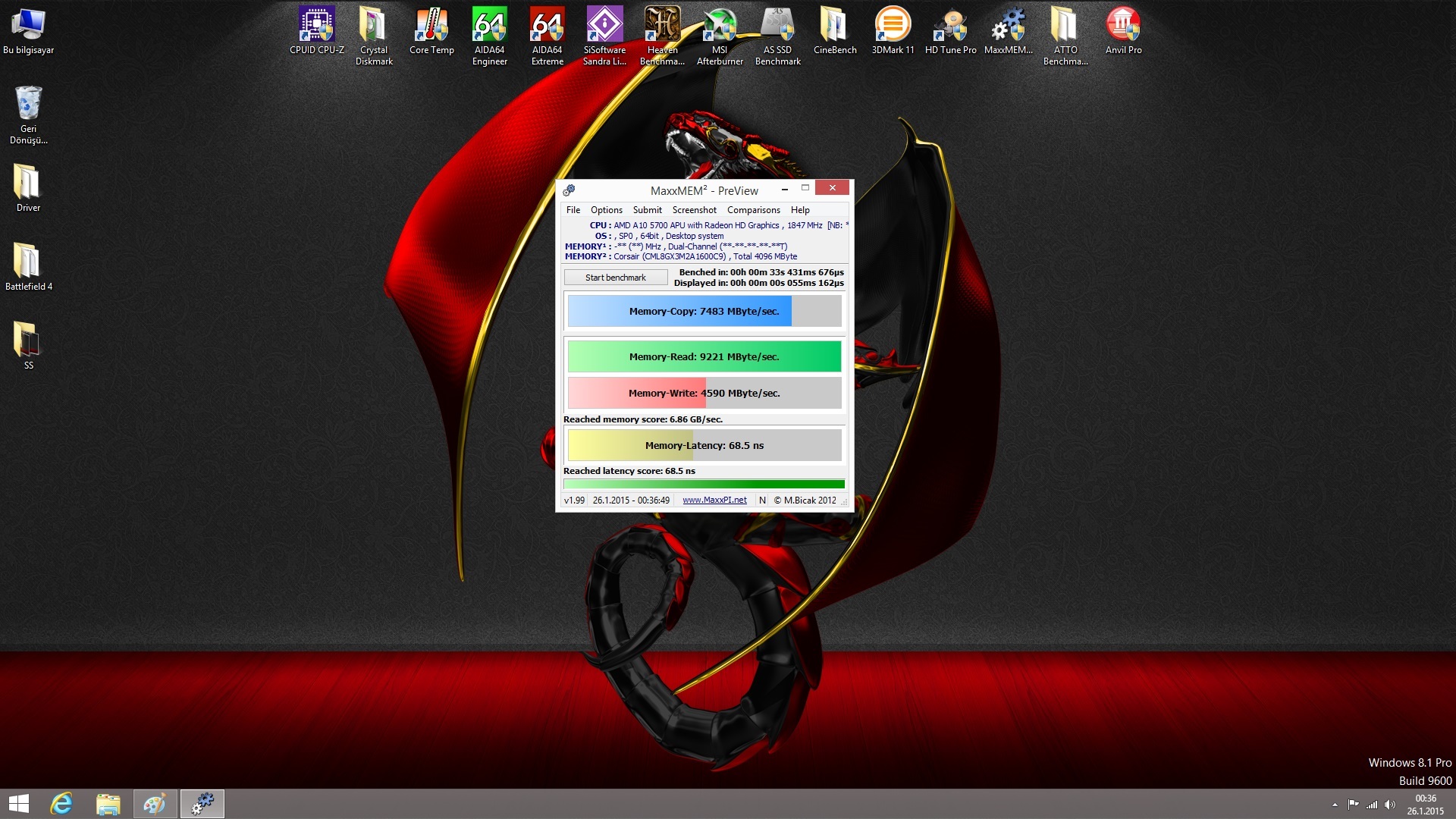
Task: Select the SS folder icon
Action: click(28, 346)
